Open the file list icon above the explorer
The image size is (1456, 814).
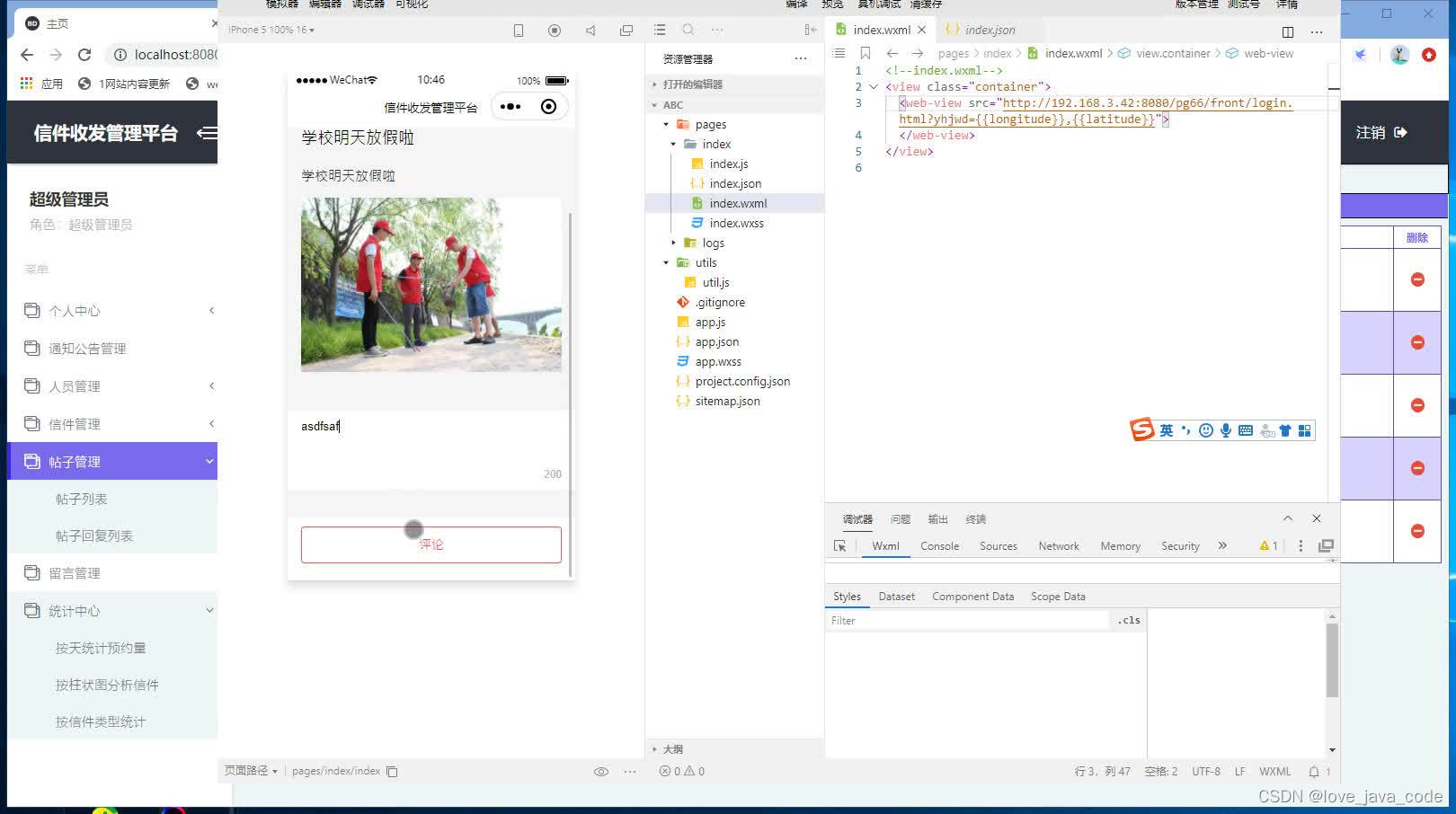click(660, 30)
